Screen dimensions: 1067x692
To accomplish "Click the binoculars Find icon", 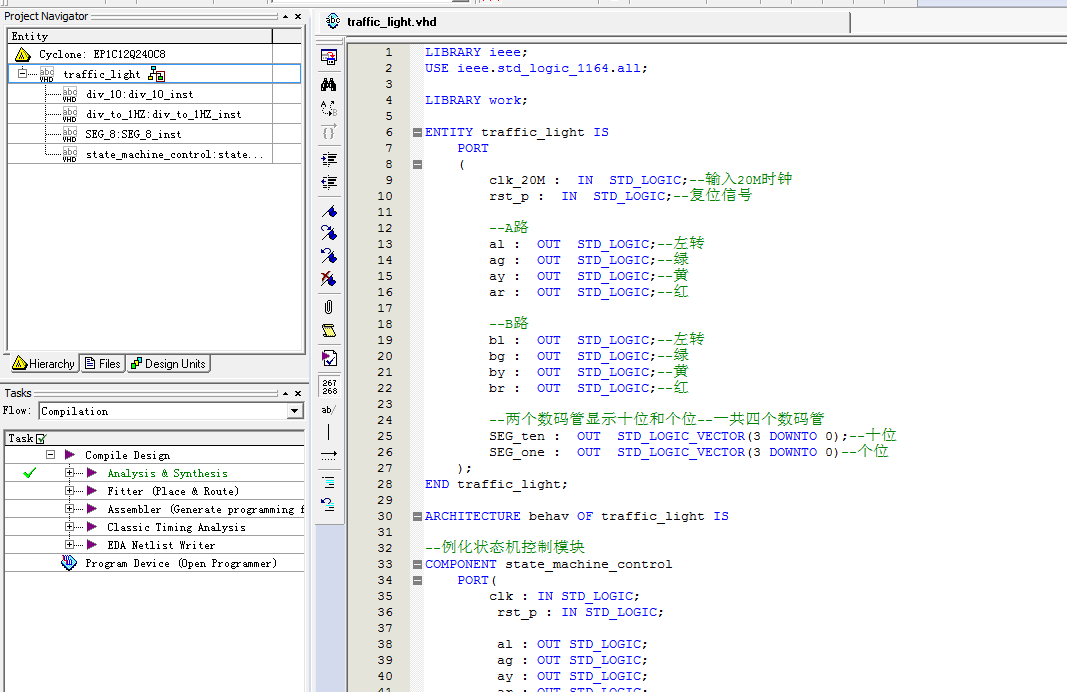I will pyautogui.click(x=328, y=85).
